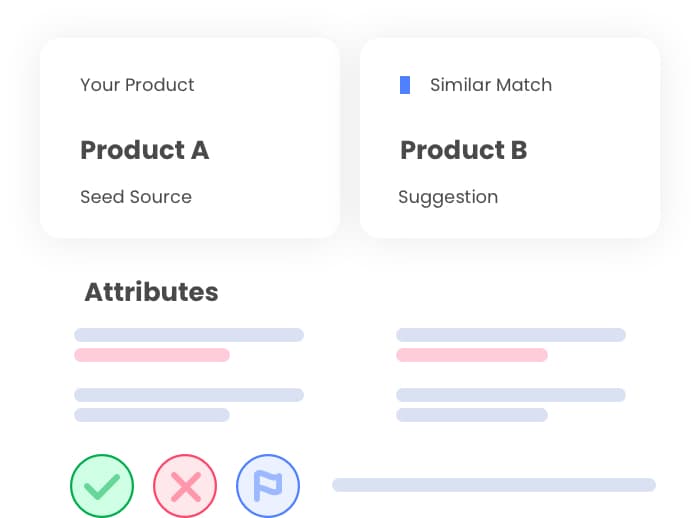Select the Product A card
This screenshot has height=518, width=700.
[x=190, y=138]
